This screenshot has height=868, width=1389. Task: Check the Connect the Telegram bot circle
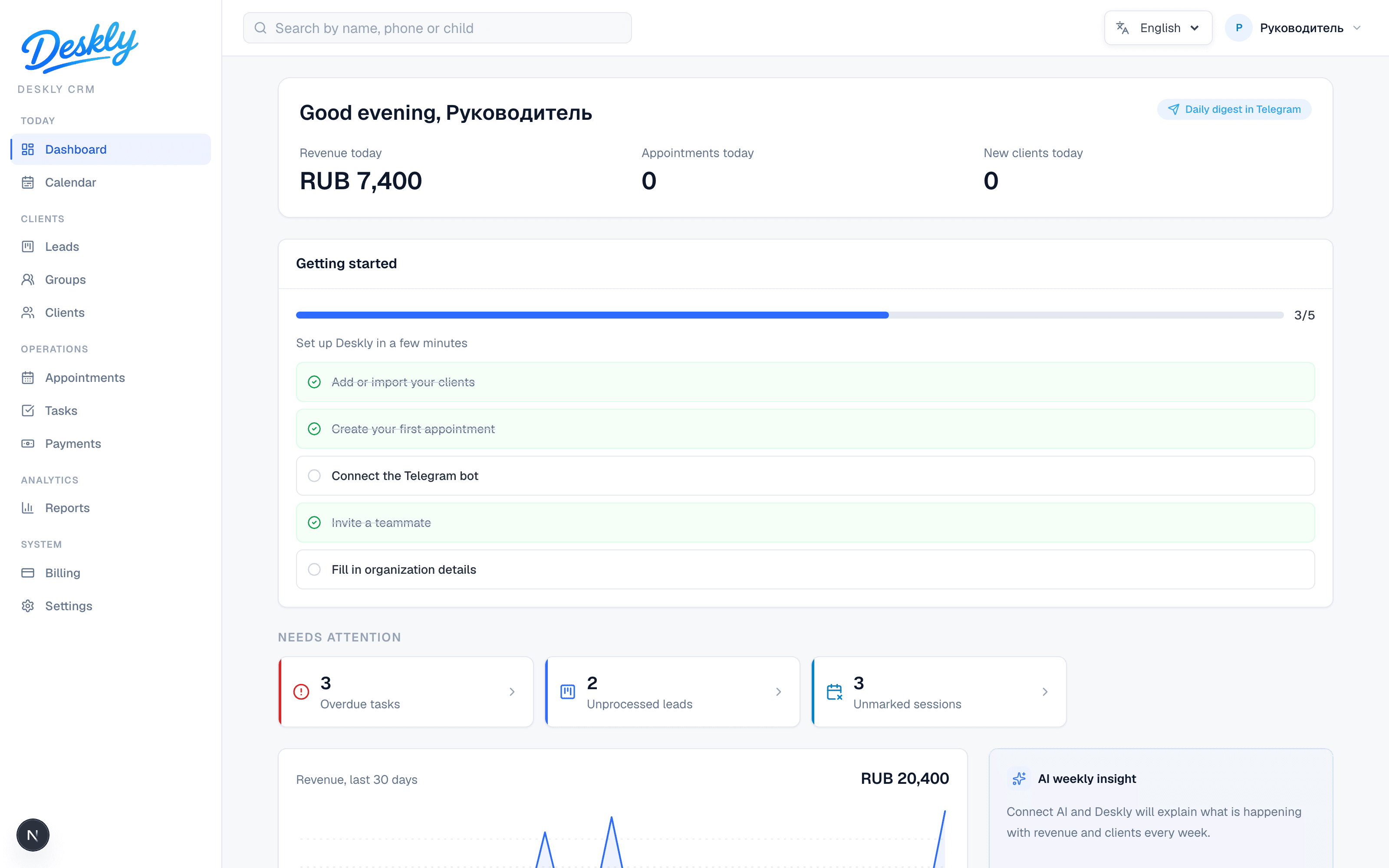(x=314, y=475)
